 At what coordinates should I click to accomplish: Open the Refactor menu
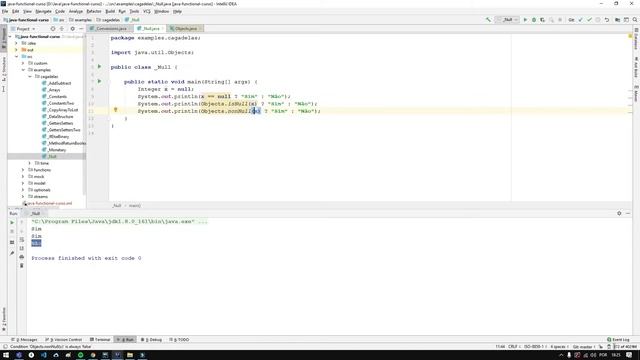coord(94,11)
